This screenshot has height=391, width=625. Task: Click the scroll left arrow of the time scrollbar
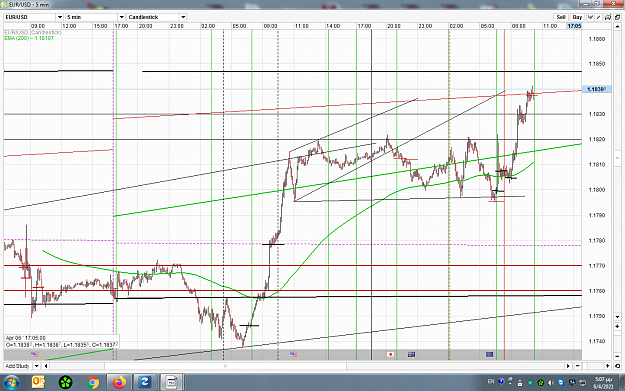[46, 366]
